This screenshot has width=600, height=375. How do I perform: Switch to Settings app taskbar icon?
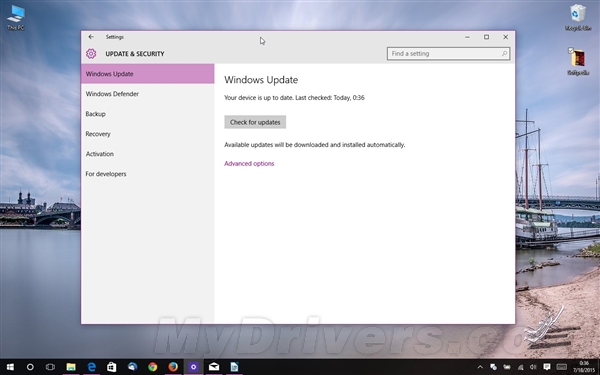(194, 367)
